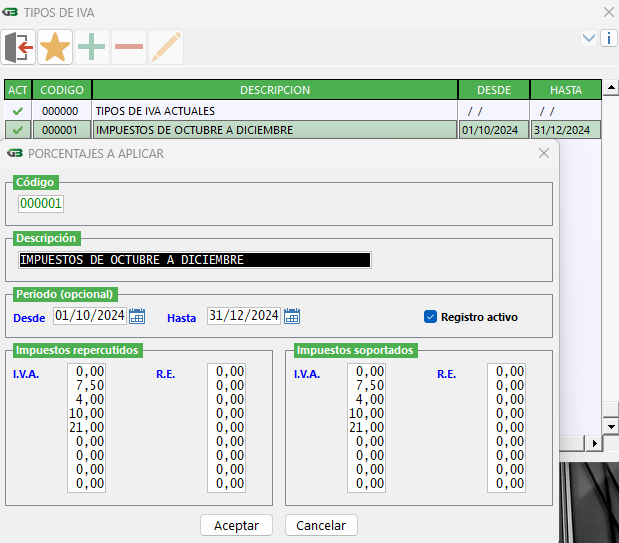The width and height of the screenshot is (619, 543).
Task: Click the DESCRIPCION column header
Action: click(x=275, y=90)
